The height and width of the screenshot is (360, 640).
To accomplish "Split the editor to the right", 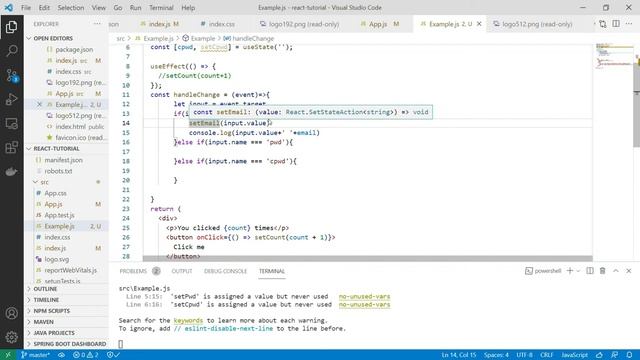I will [x=616, y=24].
